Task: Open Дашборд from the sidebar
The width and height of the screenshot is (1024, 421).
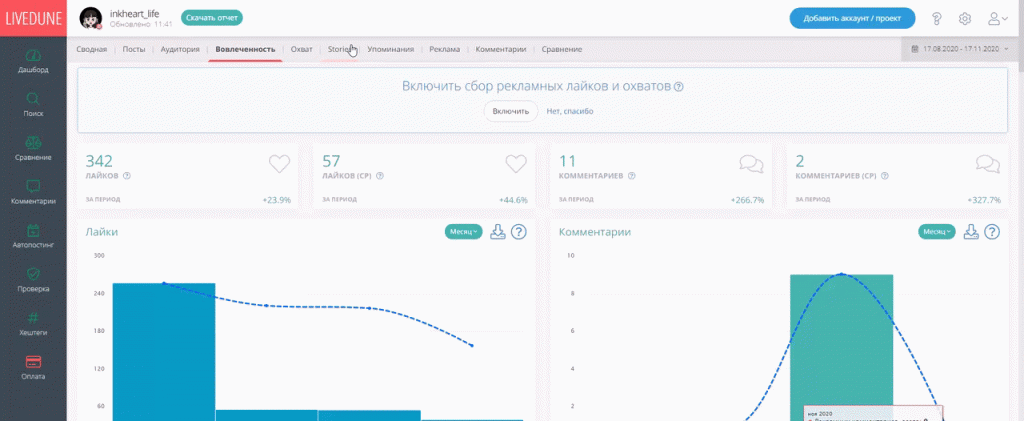Action: pyautogui.click(x=33, y=60)
